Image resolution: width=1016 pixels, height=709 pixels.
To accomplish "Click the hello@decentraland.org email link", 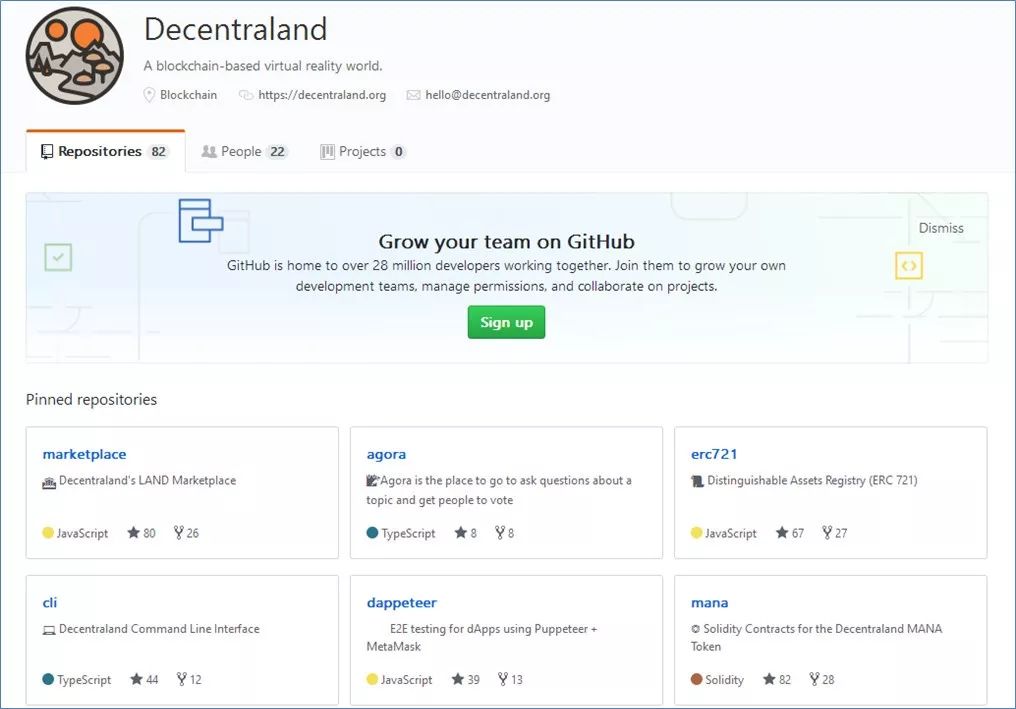I will tap(487, 95).
